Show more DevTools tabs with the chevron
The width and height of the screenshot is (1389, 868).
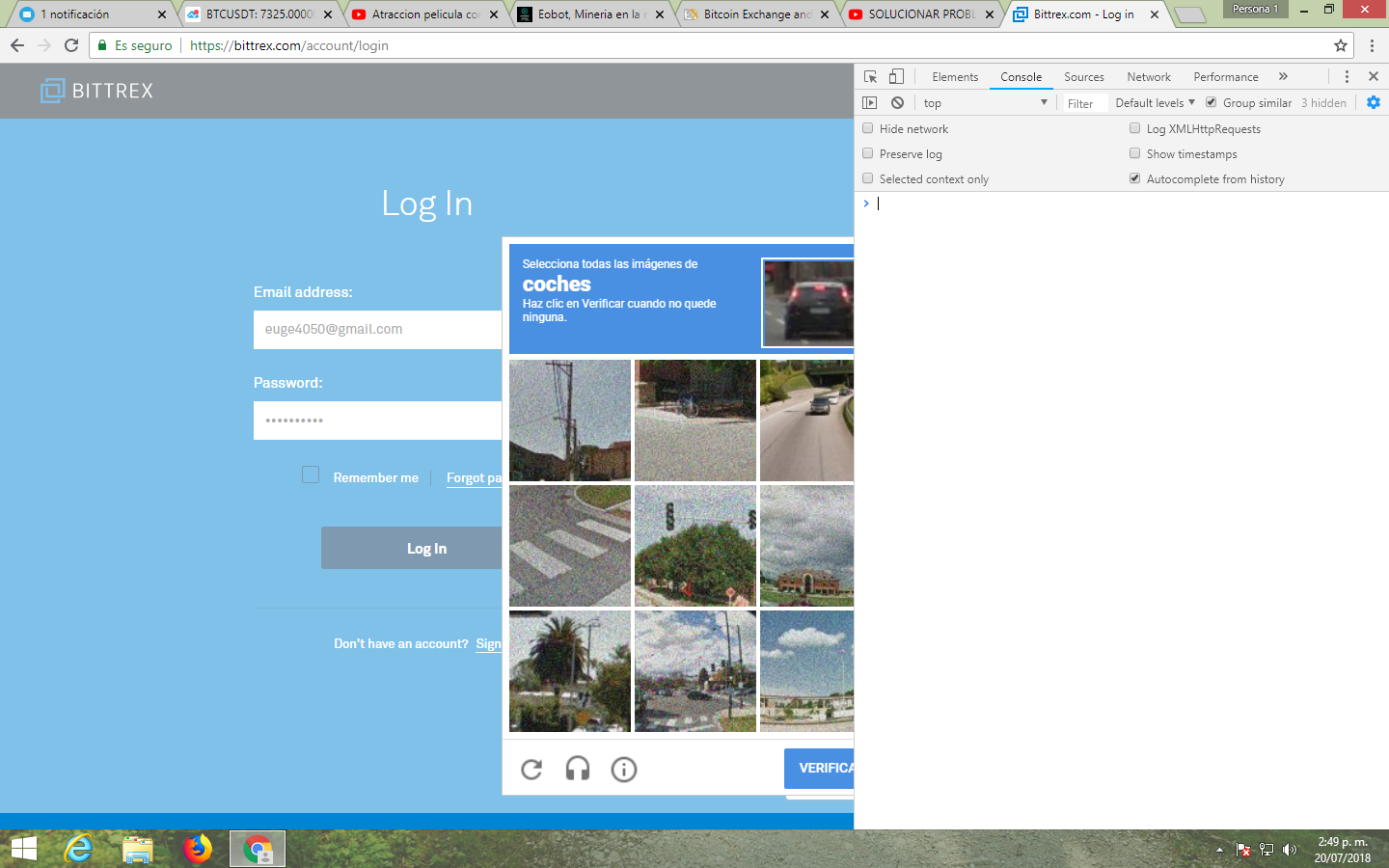click(1283, 76)
